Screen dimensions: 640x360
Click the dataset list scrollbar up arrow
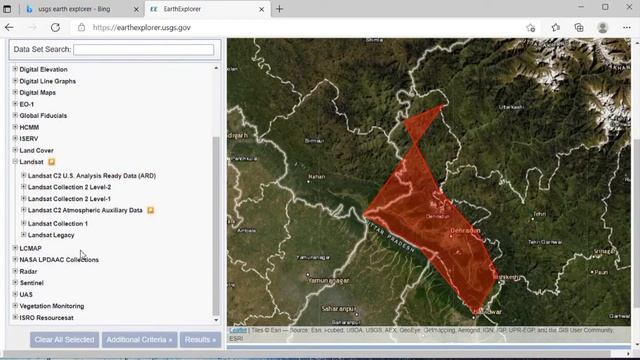(216, 68)
